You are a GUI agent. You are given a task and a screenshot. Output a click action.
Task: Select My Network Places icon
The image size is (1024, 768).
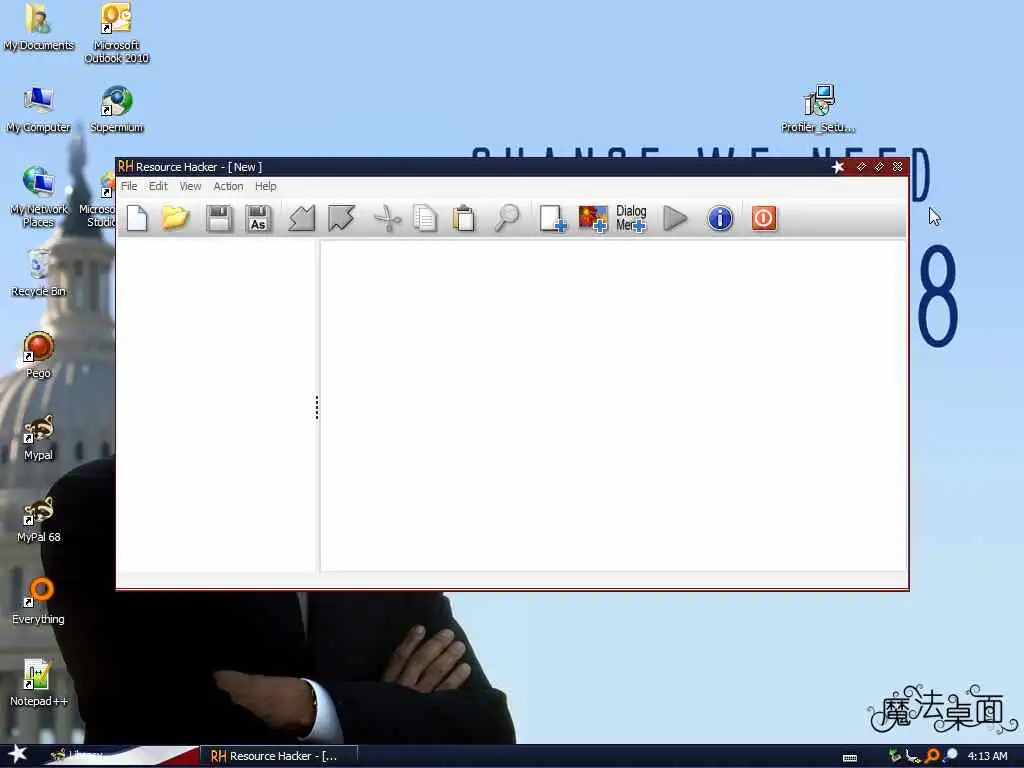pyautogui.click(x=39, y=197)
